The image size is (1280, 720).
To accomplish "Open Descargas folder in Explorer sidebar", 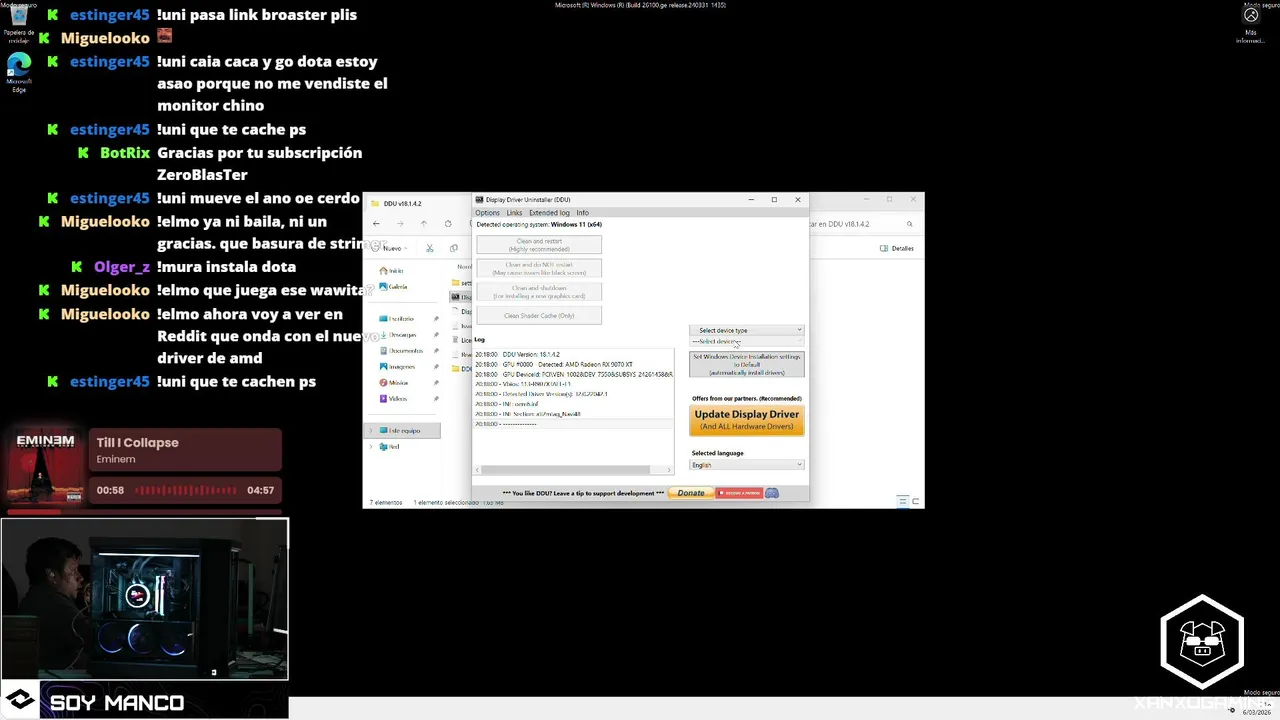I will click(397, 335).
